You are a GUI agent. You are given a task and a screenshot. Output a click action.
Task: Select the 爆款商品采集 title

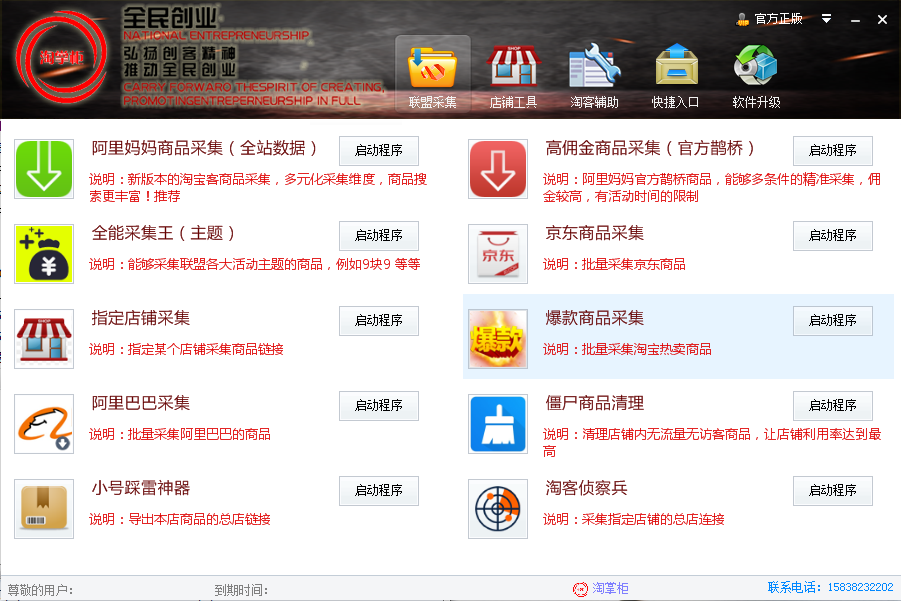594,318
